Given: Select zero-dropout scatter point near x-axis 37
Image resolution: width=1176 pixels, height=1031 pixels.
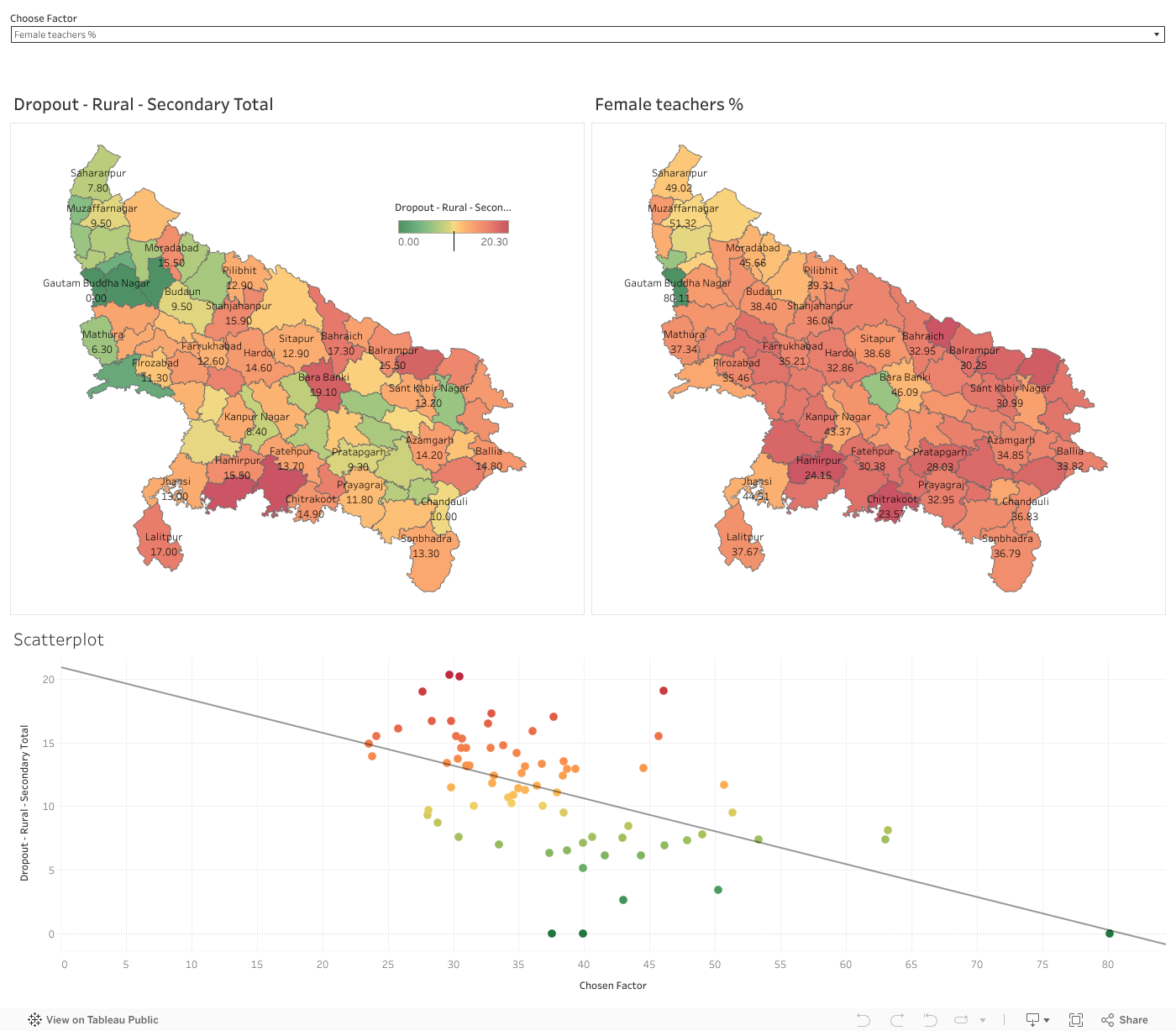Looking at the screenshot, I should [x=552, y=934].
